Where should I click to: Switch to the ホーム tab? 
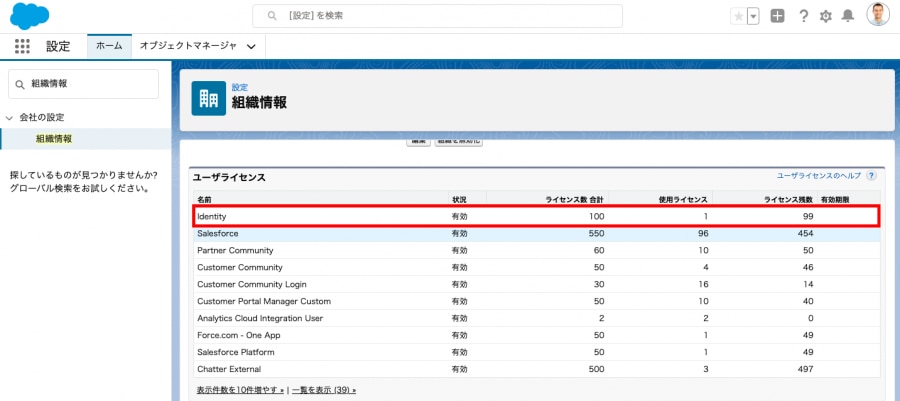109,46
